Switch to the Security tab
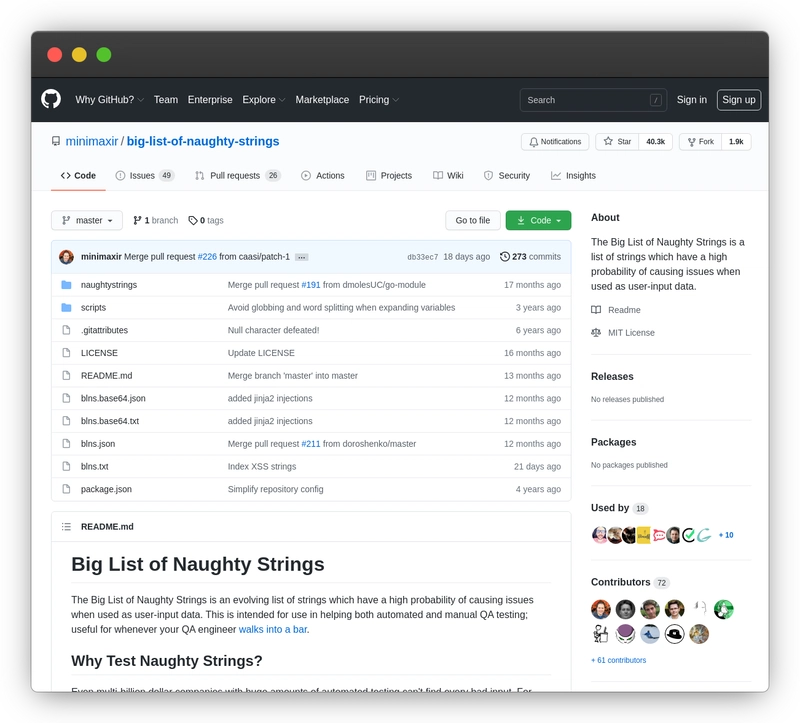This screenshot has height=723, width=800. [x=507, y=176]
